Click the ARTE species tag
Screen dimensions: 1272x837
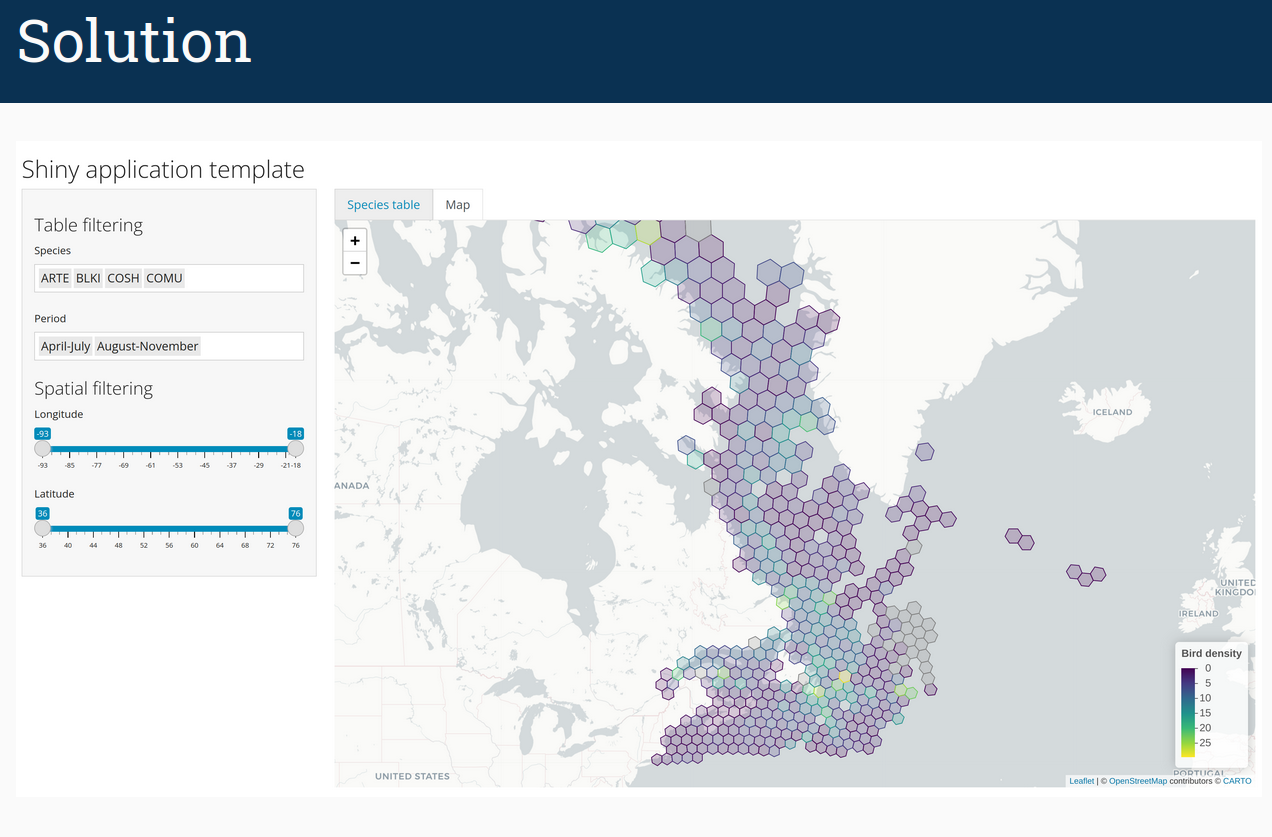(55, 278)
